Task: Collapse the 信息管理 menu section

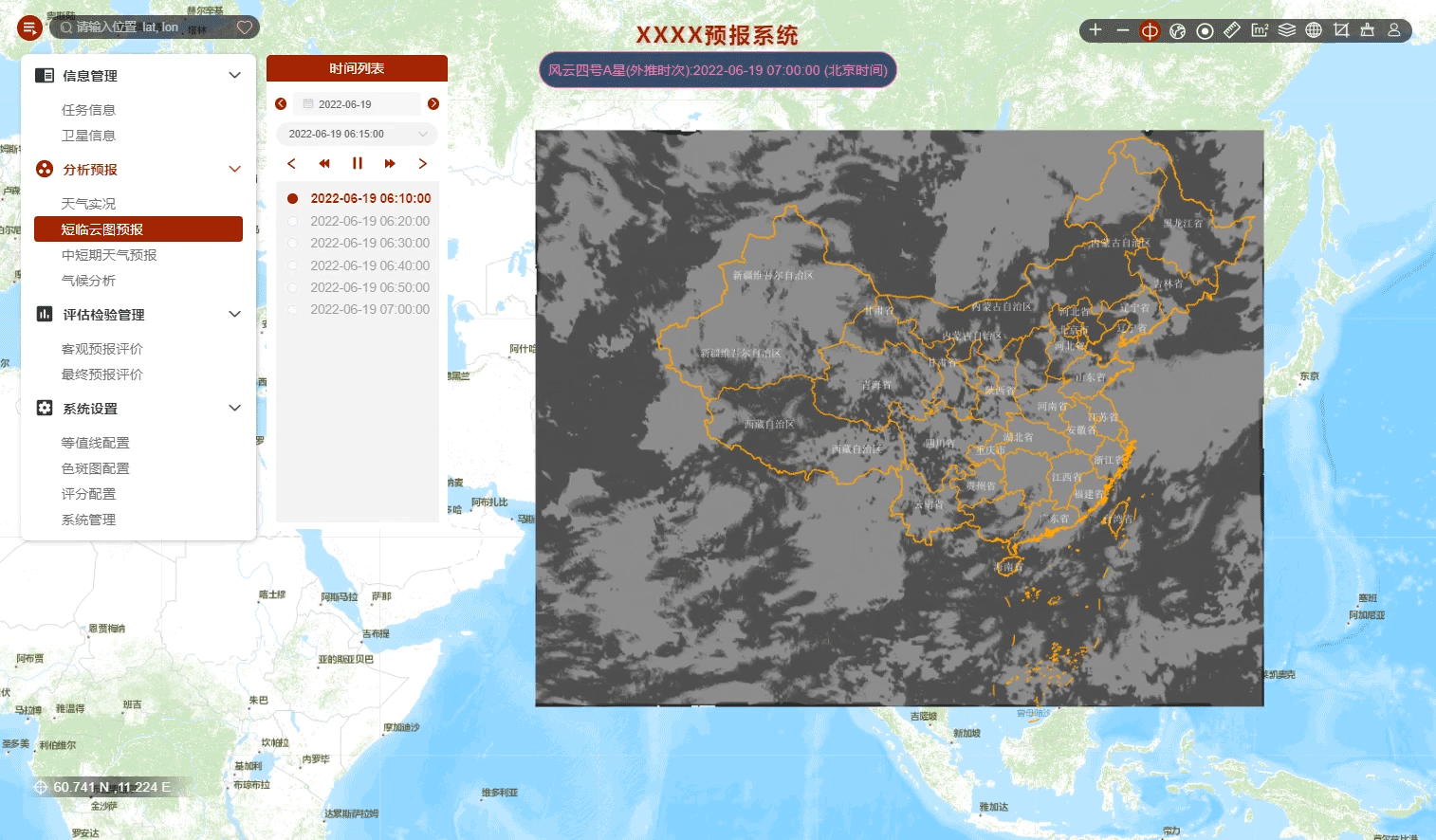Action: coord(234,76)
